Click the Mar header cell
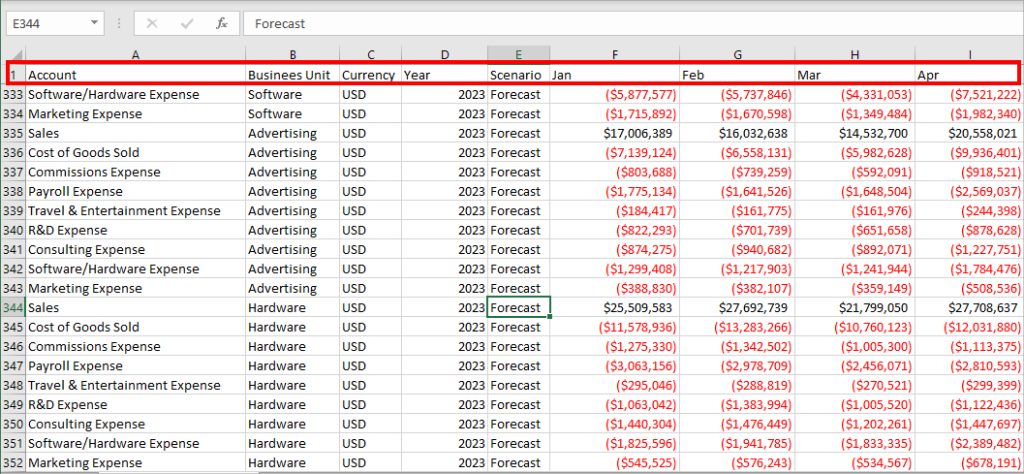 click(x=855, y=75)
